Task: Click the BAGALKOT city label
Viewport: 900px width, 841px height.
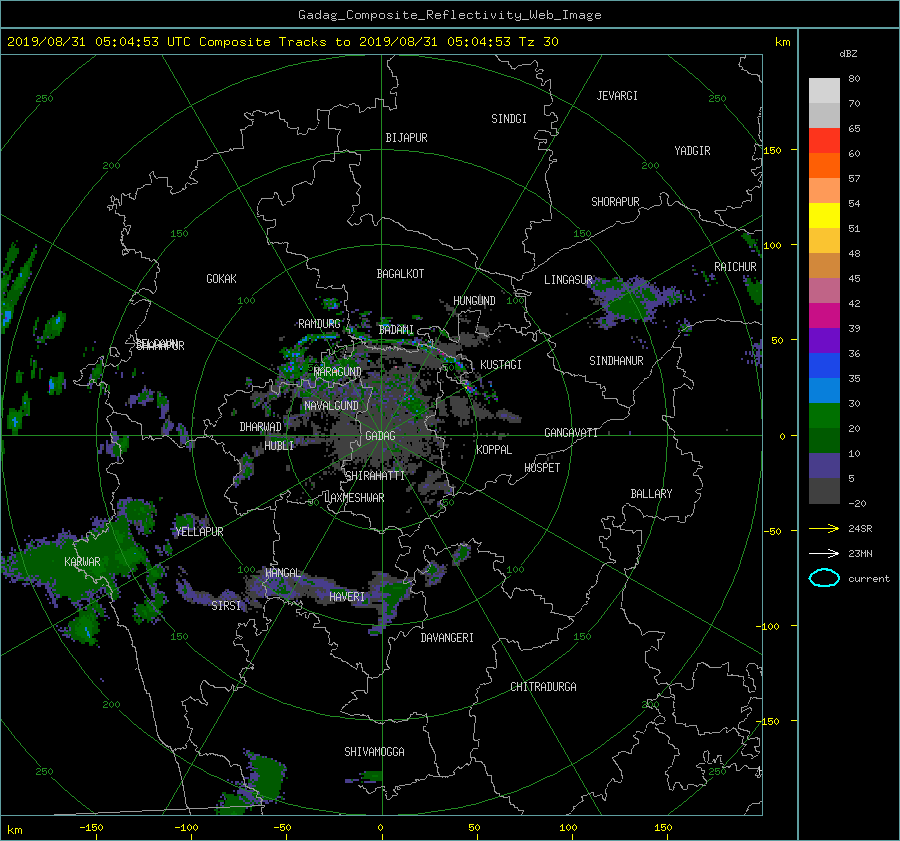Action: [x=400, y=274]
